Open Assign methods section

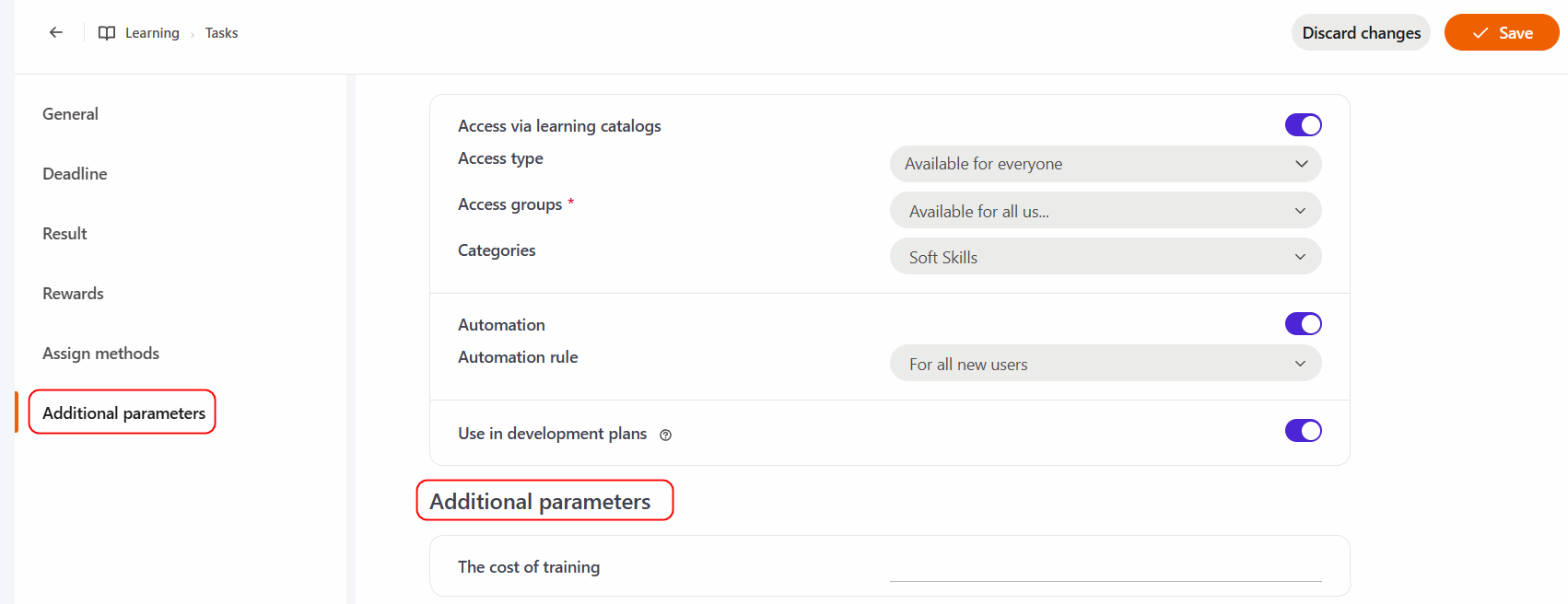point(100,354)
